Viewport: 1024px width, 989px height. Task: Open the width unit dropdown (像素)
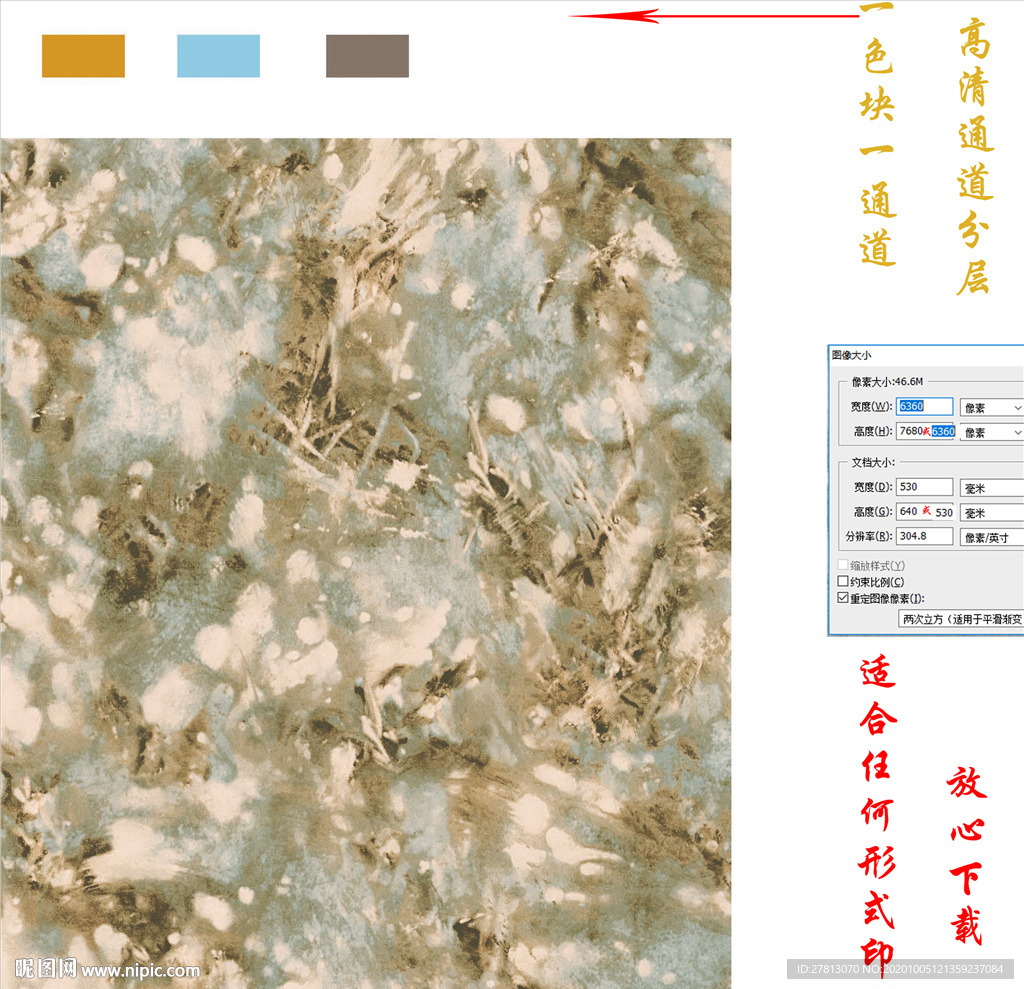point(991,408)
